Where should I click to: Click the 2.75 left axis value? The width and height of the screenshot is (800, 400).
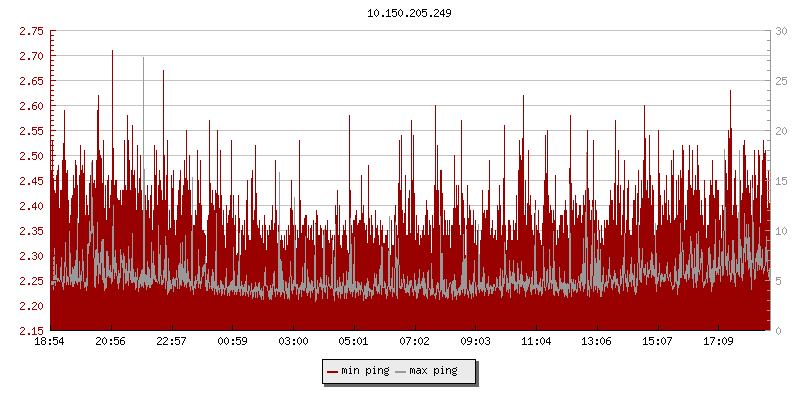[x=32, y=31]
